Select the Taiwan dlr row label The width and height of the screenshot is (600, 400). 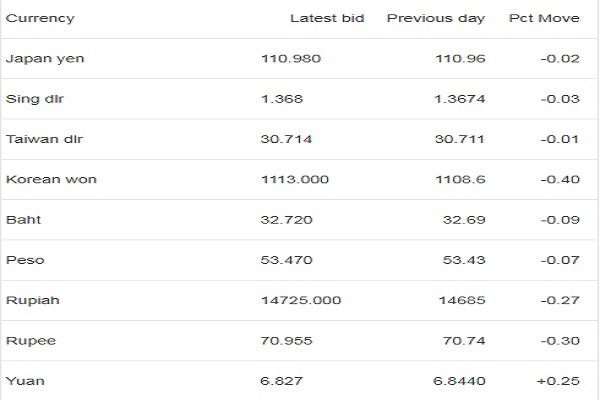[x=44, y=139]
